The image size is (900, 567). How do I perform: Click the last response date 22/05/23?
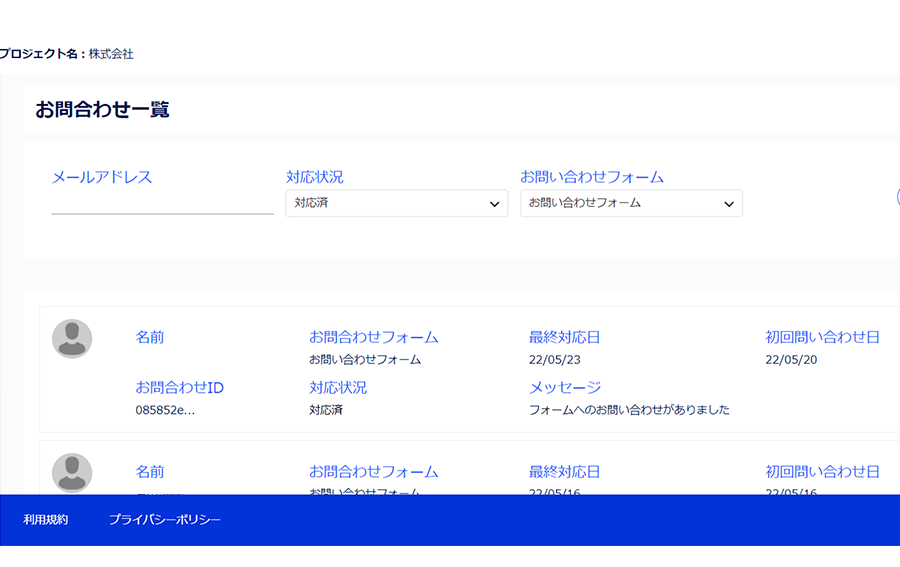click(x=554, y=360)
